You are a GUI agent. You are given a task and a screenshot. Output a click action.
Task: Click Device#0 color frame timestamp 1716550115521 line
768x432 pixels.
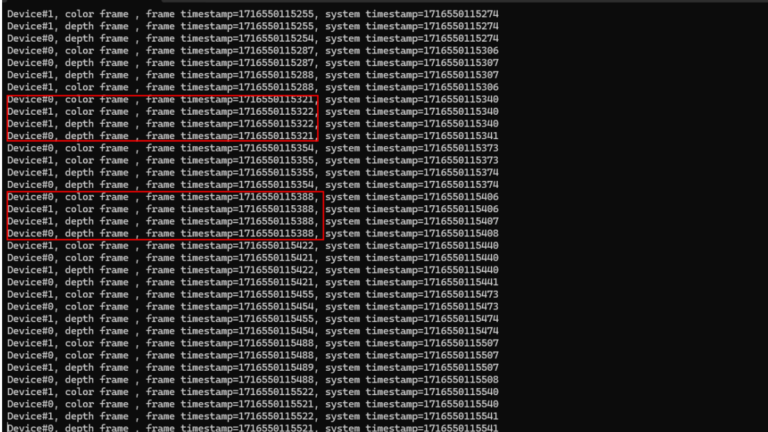tap(253, 405)
